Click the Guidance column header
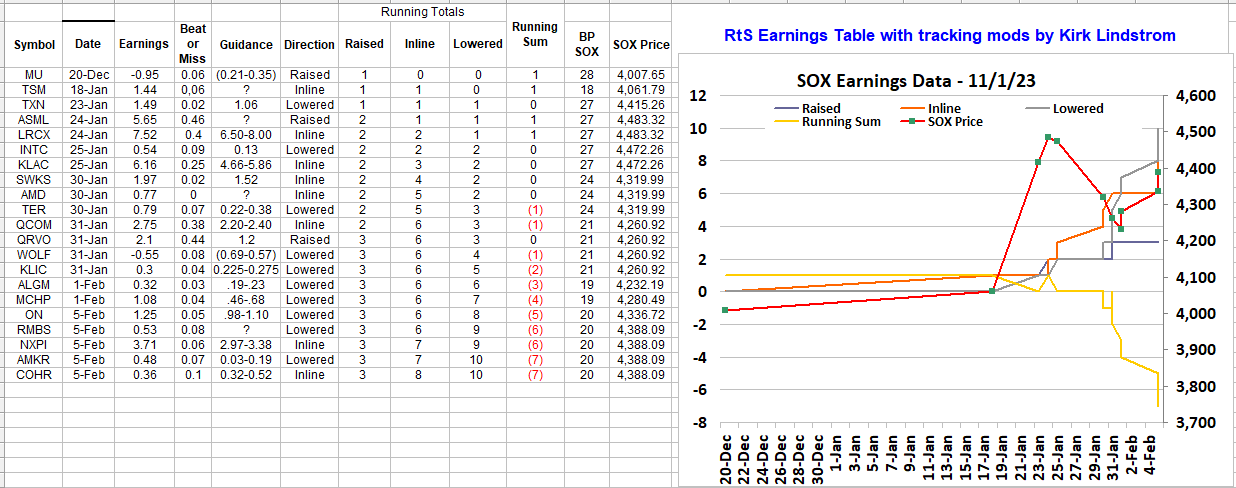1236x488 pixels. [x=246, y=45]
